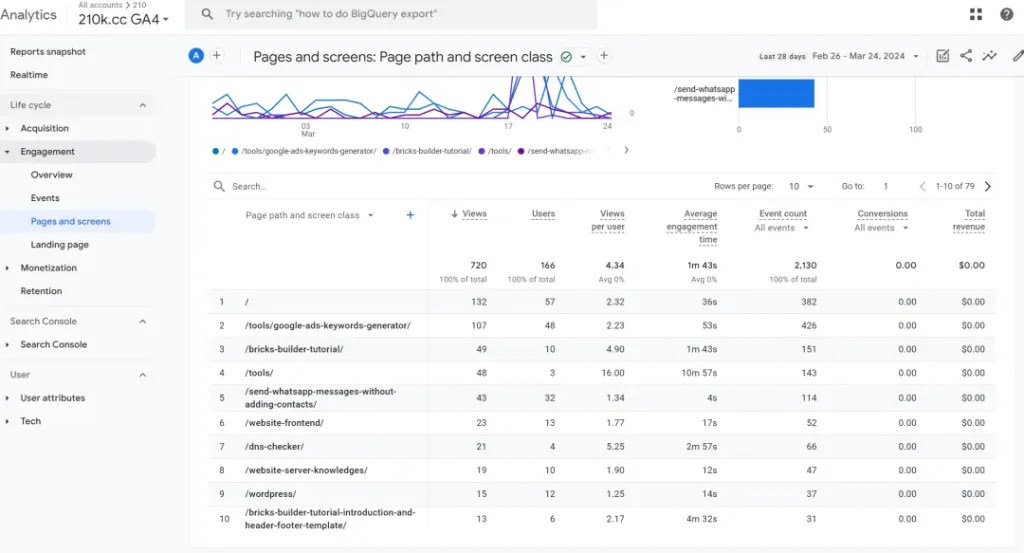Image resolution: width=1024 pixels, height=553 pixels.
Task: Select Realtime in the left navigation
Action: click(29, 75)
